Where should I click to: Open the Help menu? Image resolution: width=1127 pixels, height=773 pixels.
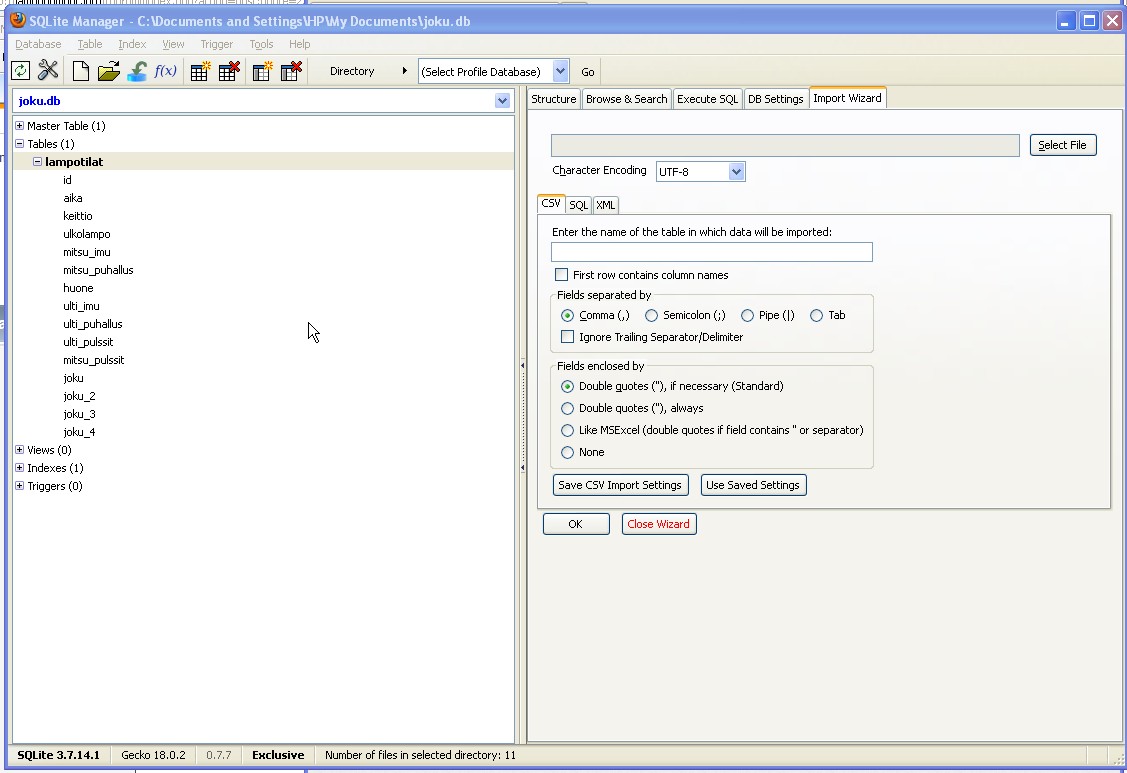[x=300, y=44]
